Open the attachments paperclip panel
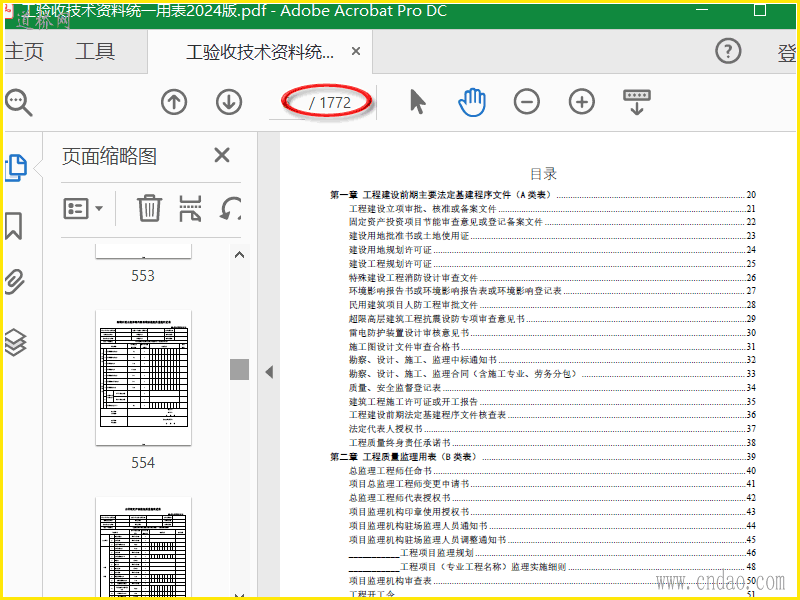 pos(15,282)
